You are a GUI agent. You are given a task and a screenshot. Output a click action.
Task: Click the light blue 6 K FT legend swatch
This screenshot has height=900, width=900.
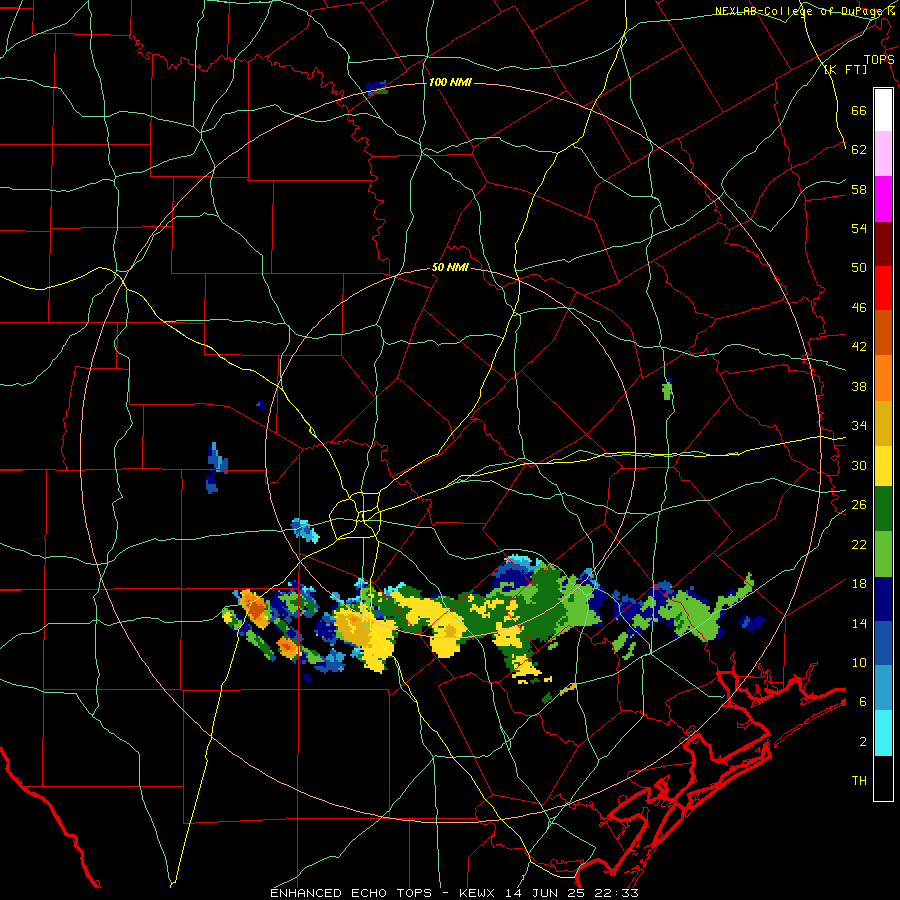tap(883, 688)
